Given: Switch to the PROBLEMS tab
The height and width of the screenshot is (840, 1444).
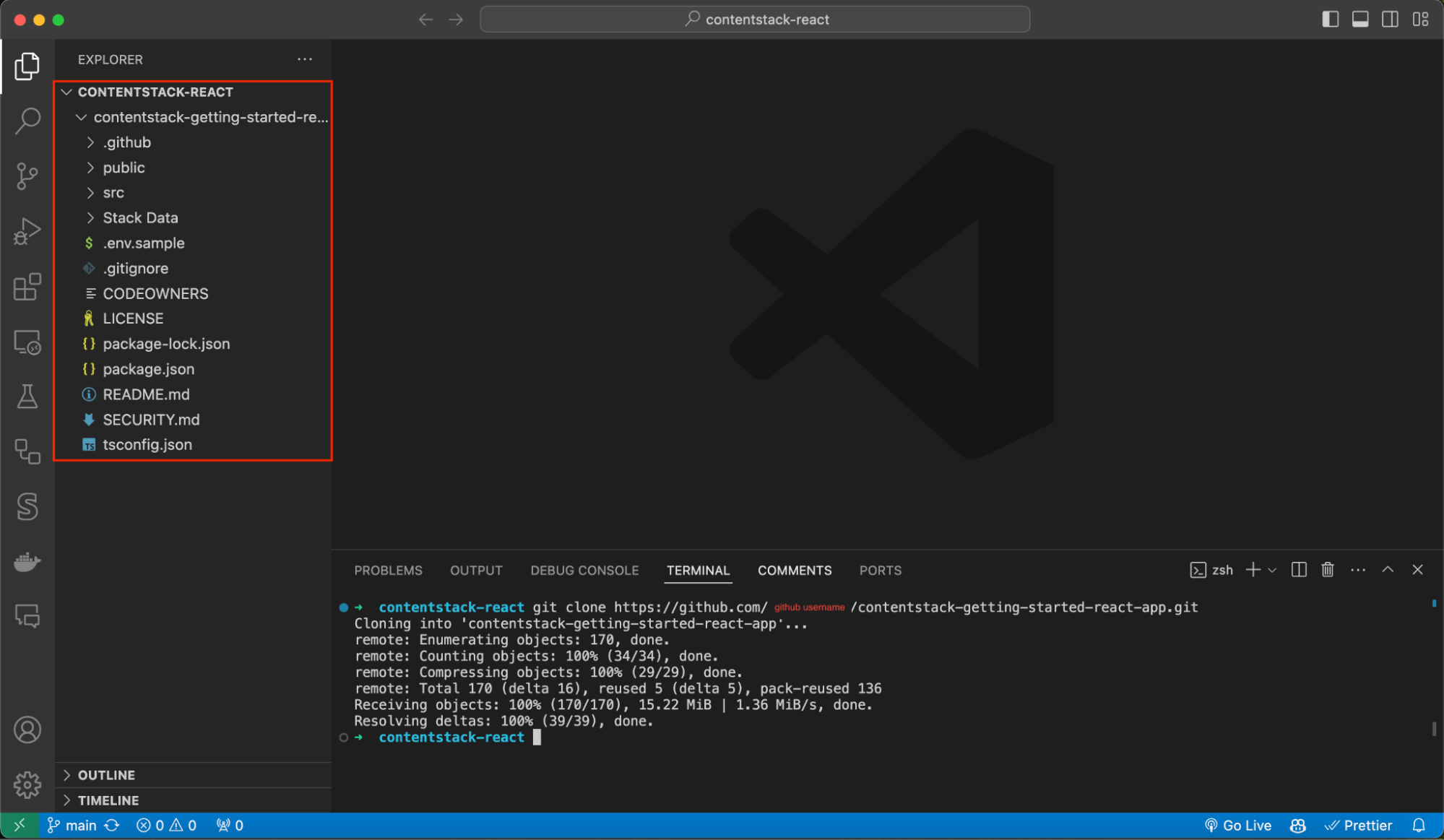Looking at the screenshot, I should pyautogui.click(x=389, y=570).
